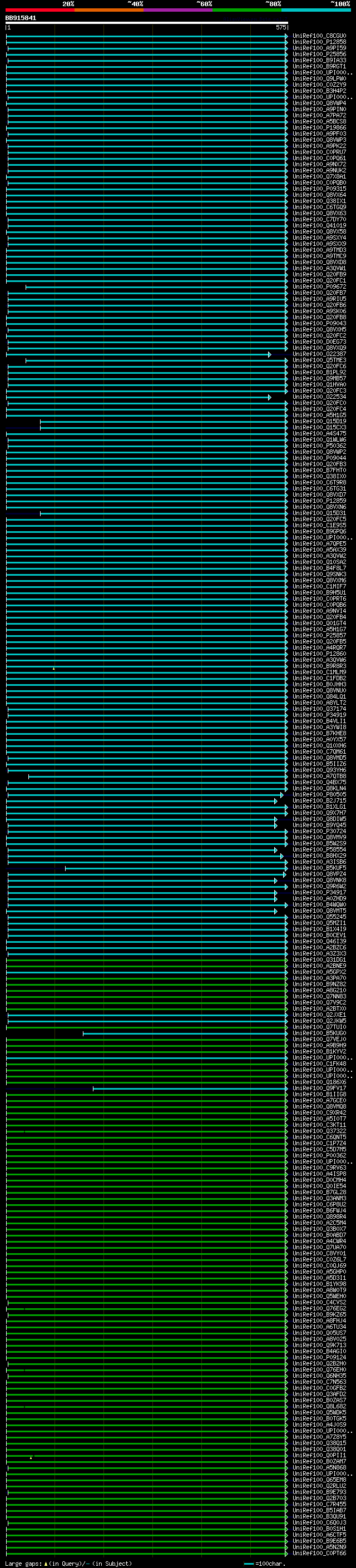Select hit label UniRef100_Q7TUI0

pos(319,1027)
